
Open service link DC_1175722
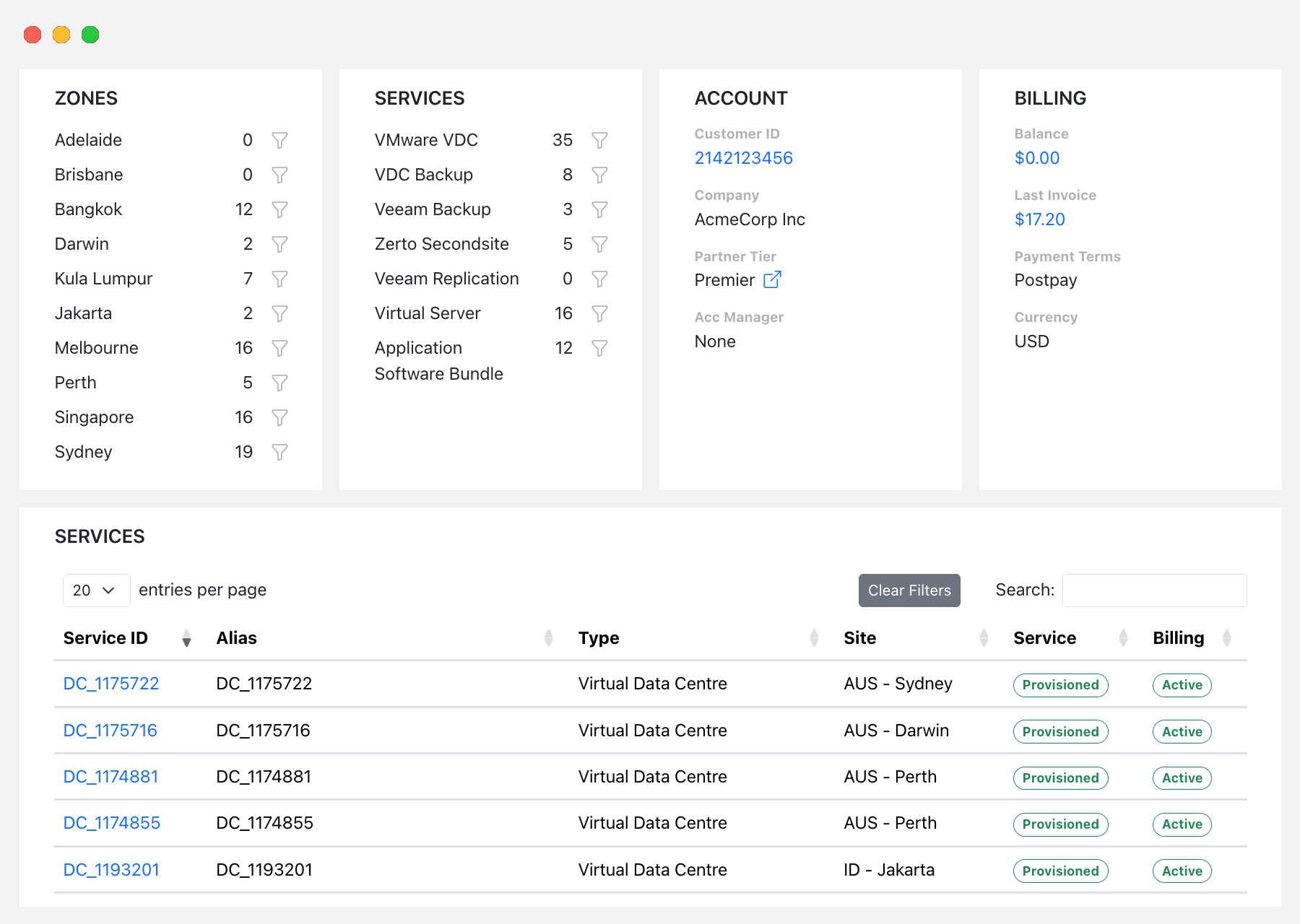click(x=111, y=684)
